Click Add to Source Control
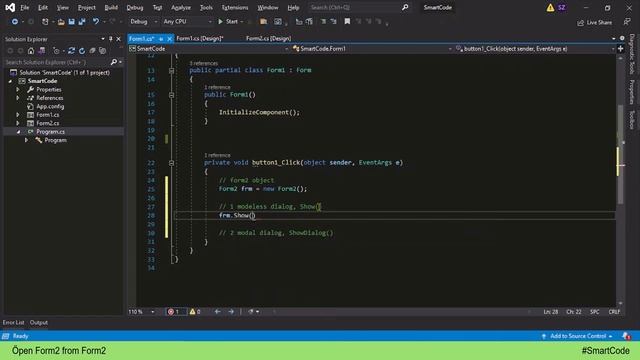Image resolution: width=640 pixels, height=360 pixels. 577,336
